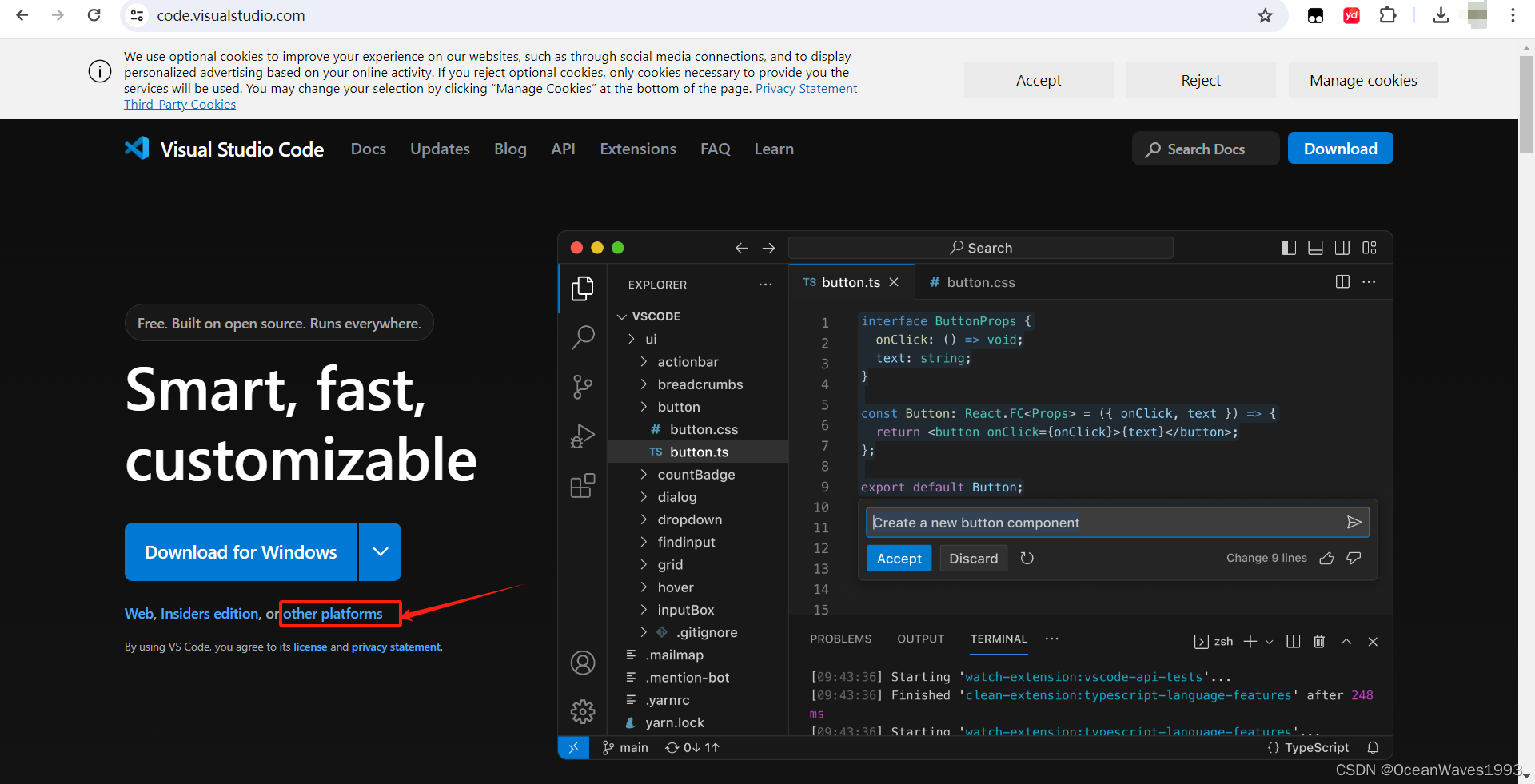Click the browser address bar URL
This screenshot has width=1535, height=784.
tap(231, 15)
